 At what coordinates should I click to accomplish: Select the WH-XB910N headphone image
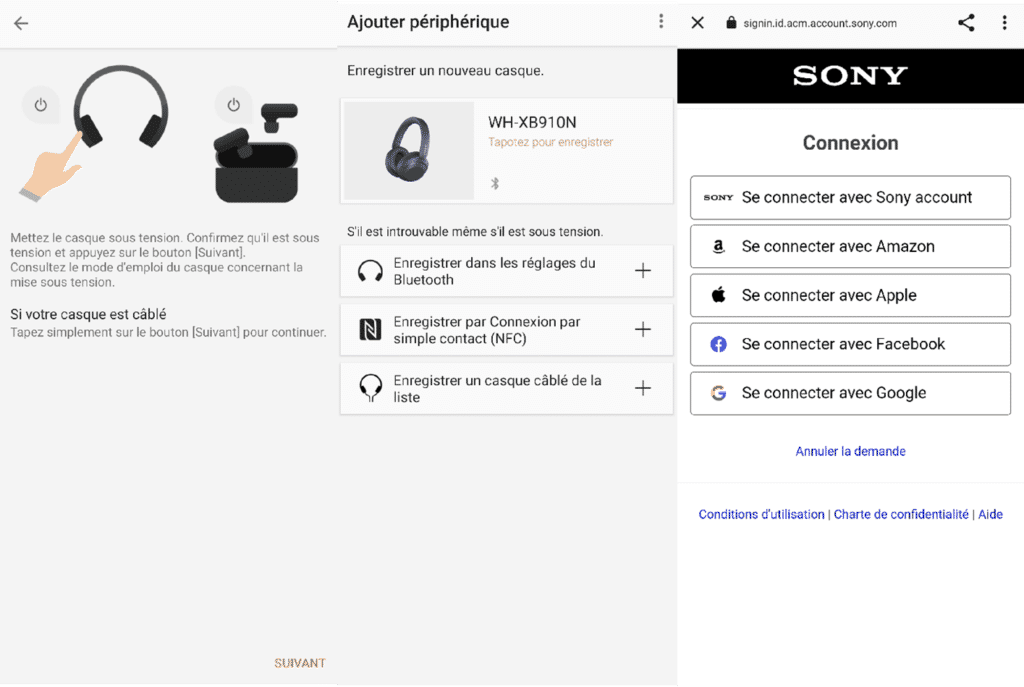click(409, 150)
